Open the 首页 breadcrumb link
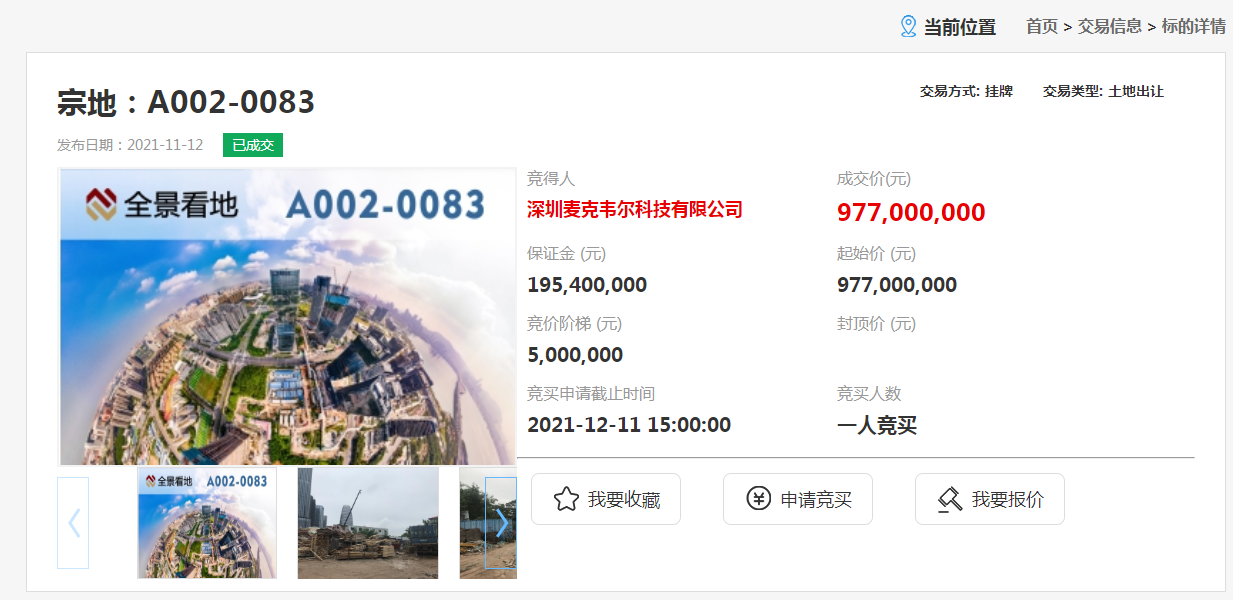 click(x=1042, y=27)
